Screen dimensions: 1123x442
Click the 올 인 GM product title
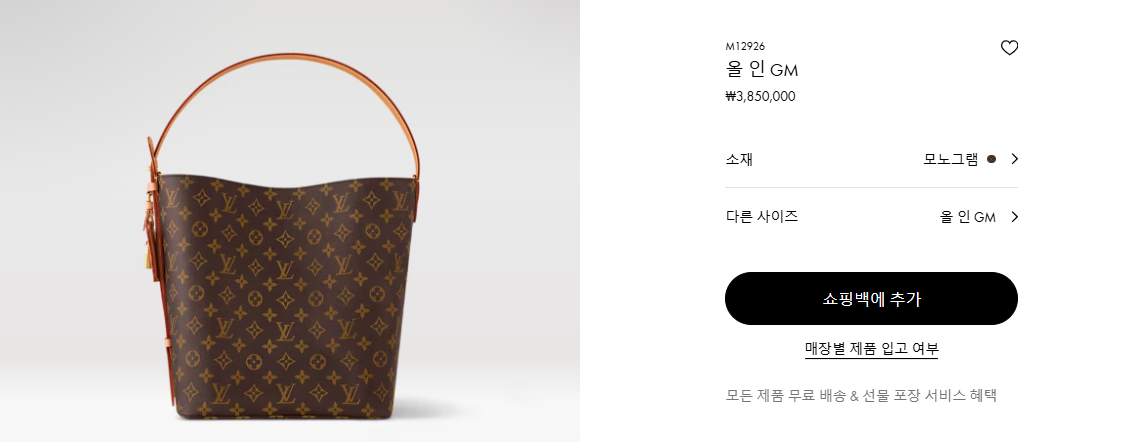coord(761,70)
